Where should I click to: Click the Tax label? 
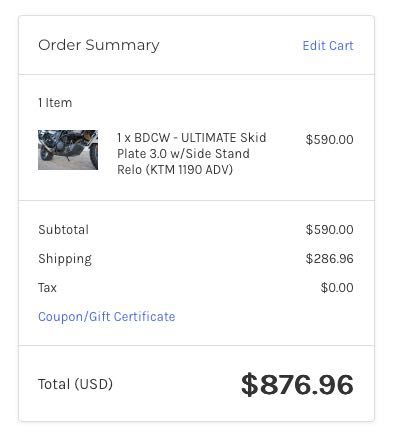(47, 288)
